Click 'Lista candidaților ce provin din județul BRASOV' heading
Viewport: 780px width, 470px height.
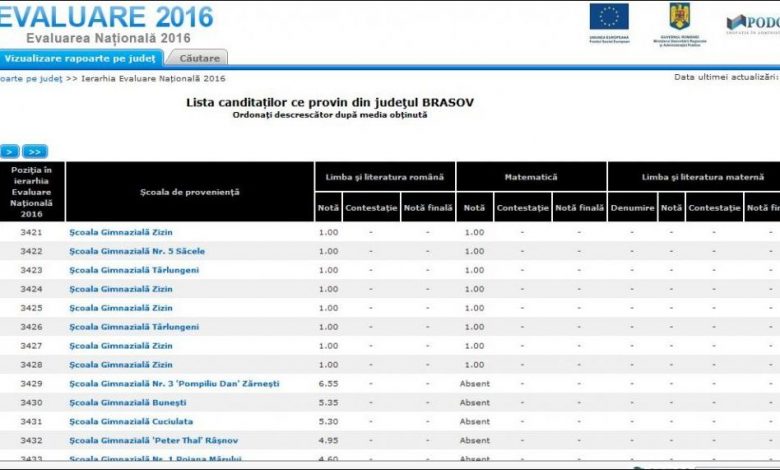[x=330, y=102]
